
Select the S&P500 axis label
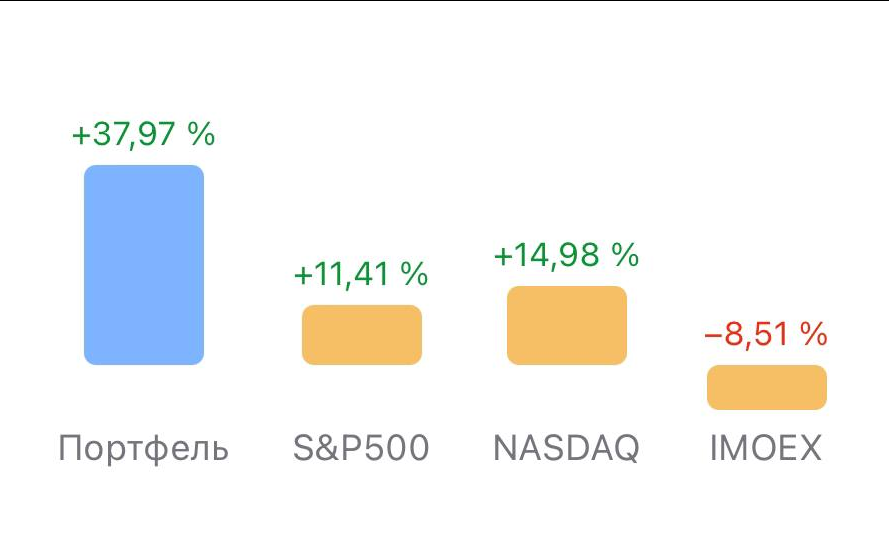click(x=361, y=448)
